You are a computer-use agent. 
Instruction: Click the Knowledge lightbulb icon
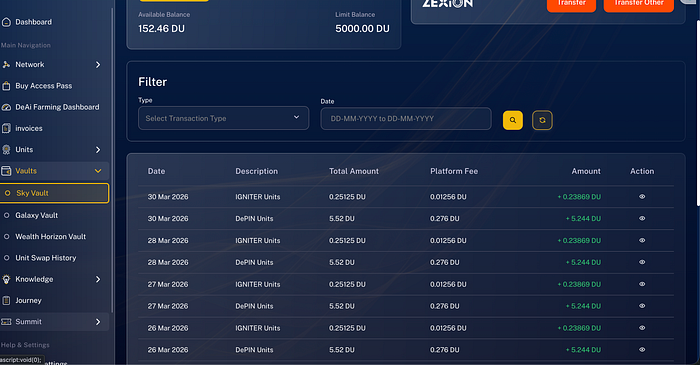[6, 279]
